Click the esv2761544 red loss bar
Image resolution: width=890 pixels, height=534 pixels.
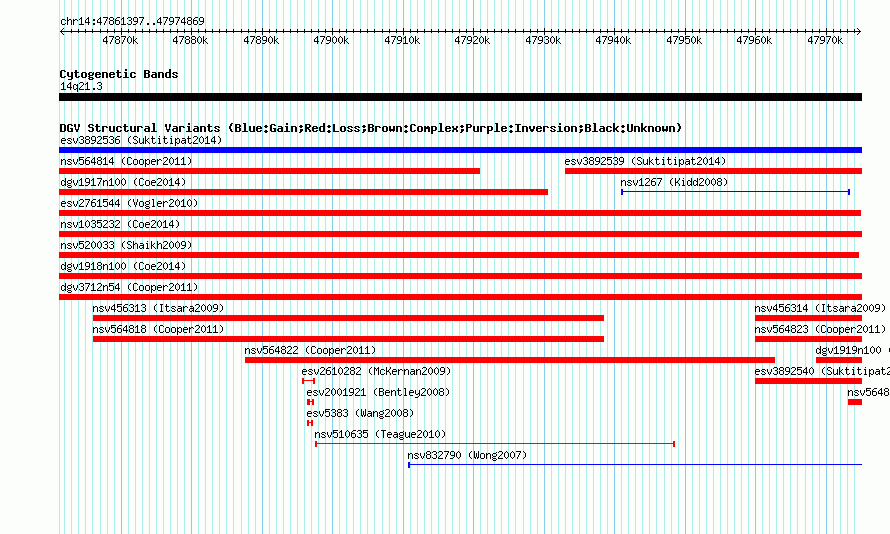(460, 213)
